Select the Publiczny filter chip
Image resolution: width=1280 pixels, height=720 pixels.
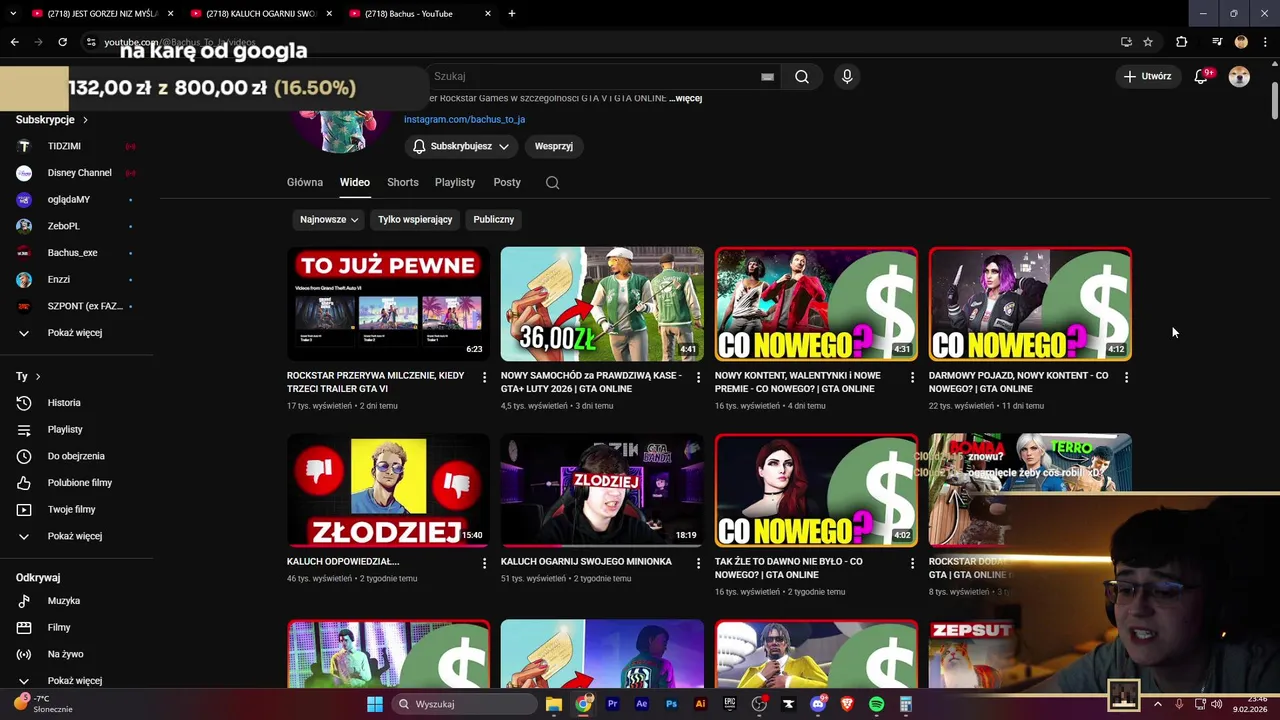coord(494,219)
